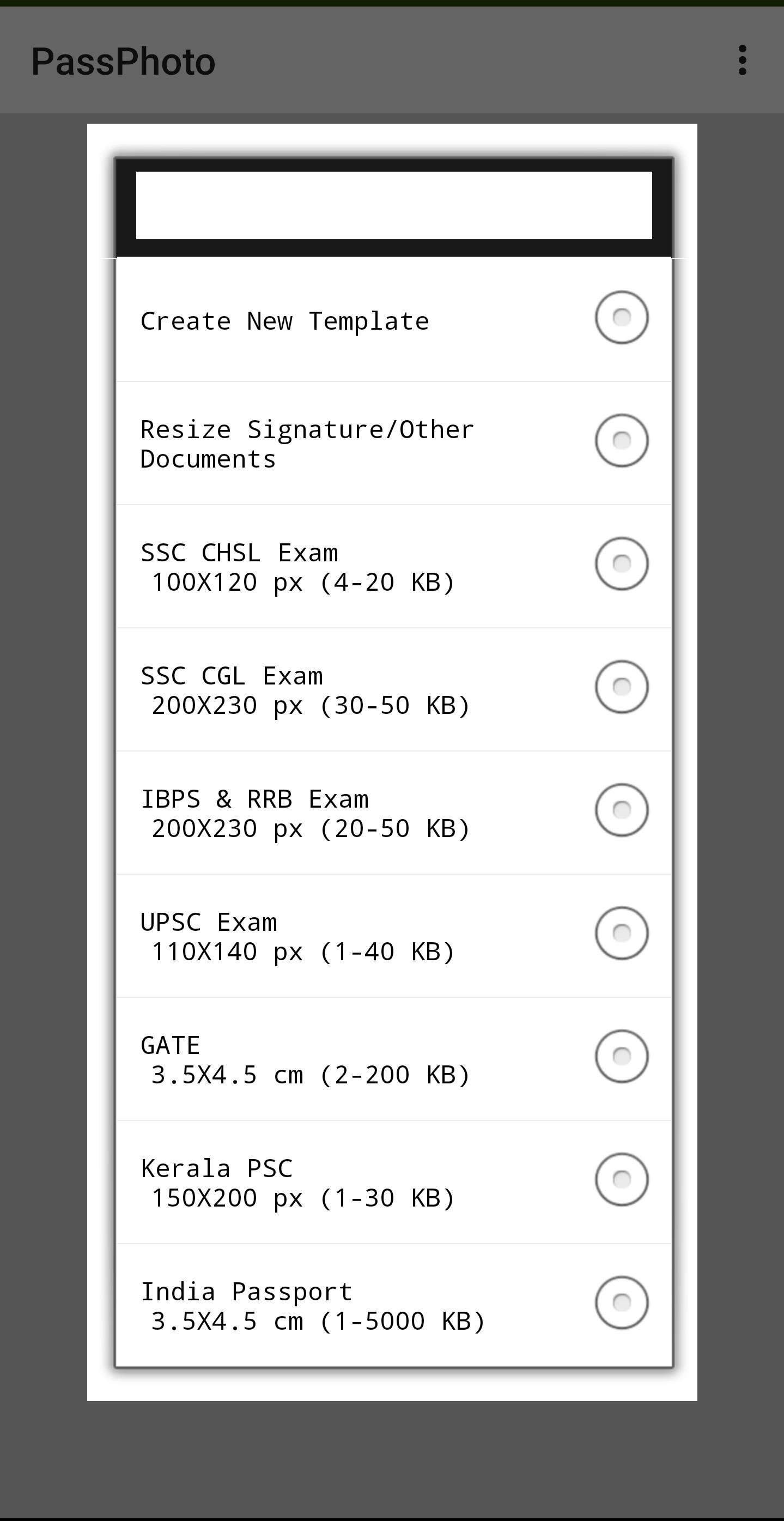Image resolution: width=784 pixels, height=1521 pixels.
Task: Select the Create New Template radio button
Action: click(621, 318)
